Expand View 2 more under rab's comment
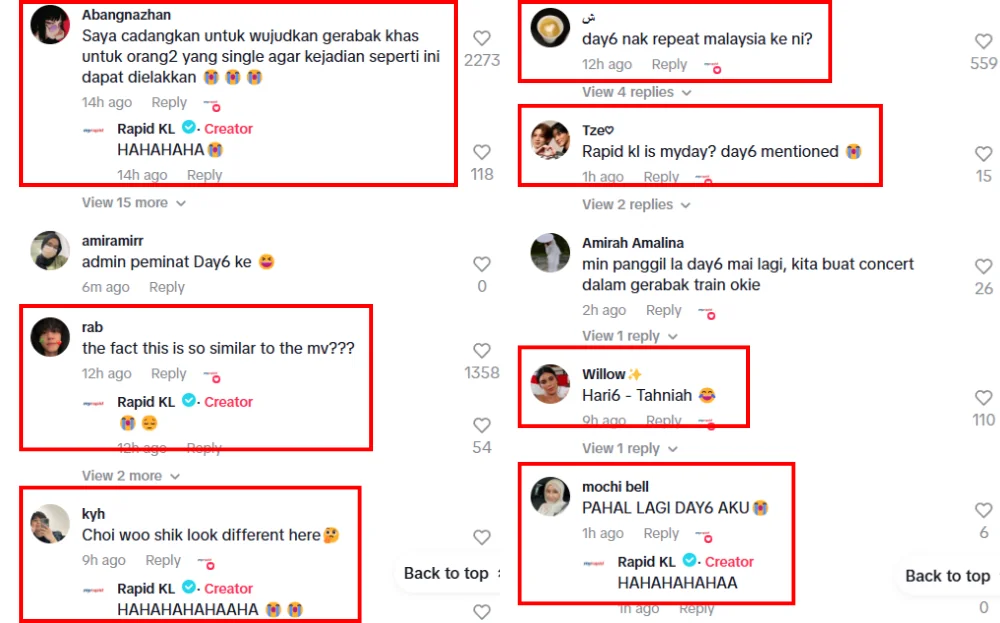Image resolution: width=1000 pixels, height=623 pixels. (x=131, y=476)
